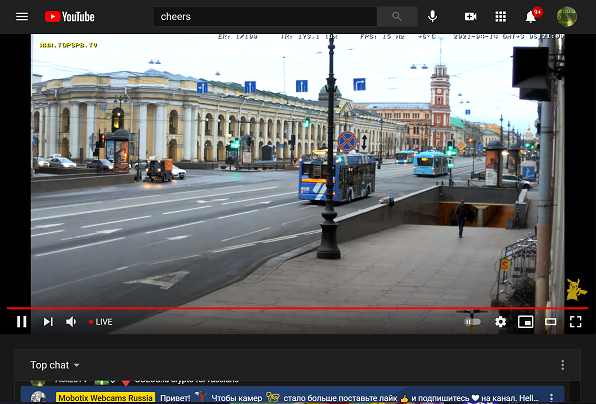Image resolution: width=596 pixels, height=404 pixels.
Task: Open the Create video camera icon
Action: [470, 17]
